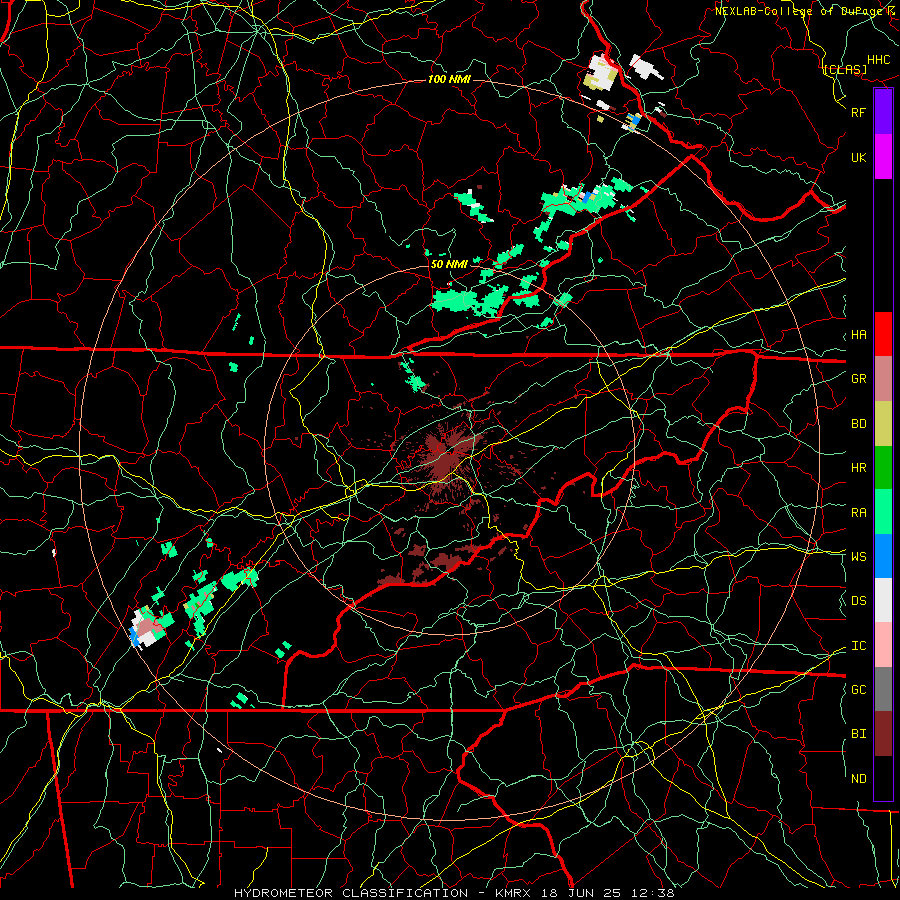This screenshot has height=900, width=900.
Task: Click the BI legend label
Action: 859,734
